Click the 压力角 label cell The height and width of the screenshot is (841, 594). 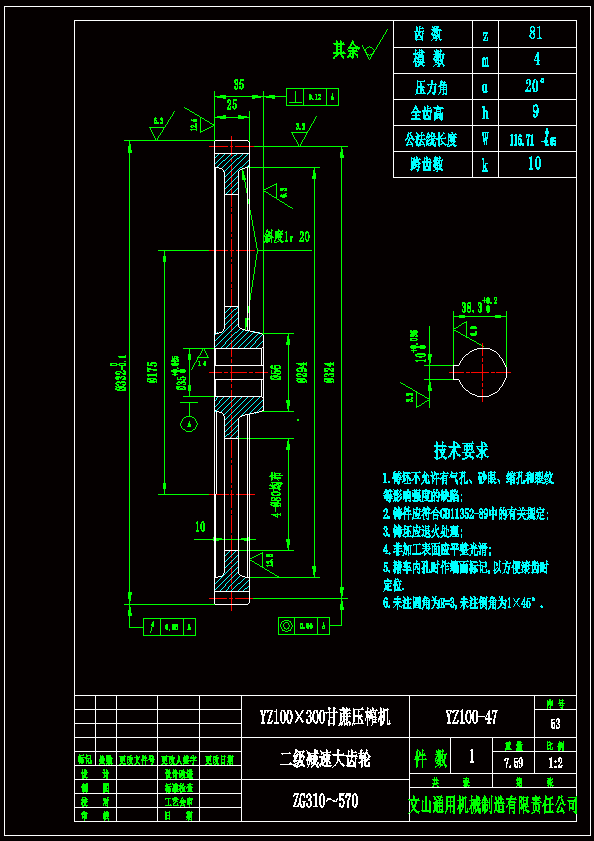pos(431,87)
